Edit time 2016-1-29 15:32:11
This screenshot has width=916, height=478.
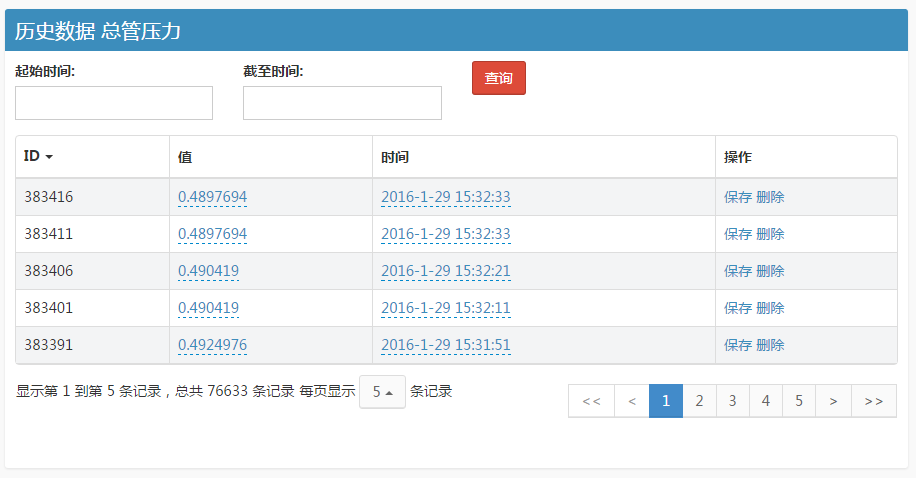446,307
